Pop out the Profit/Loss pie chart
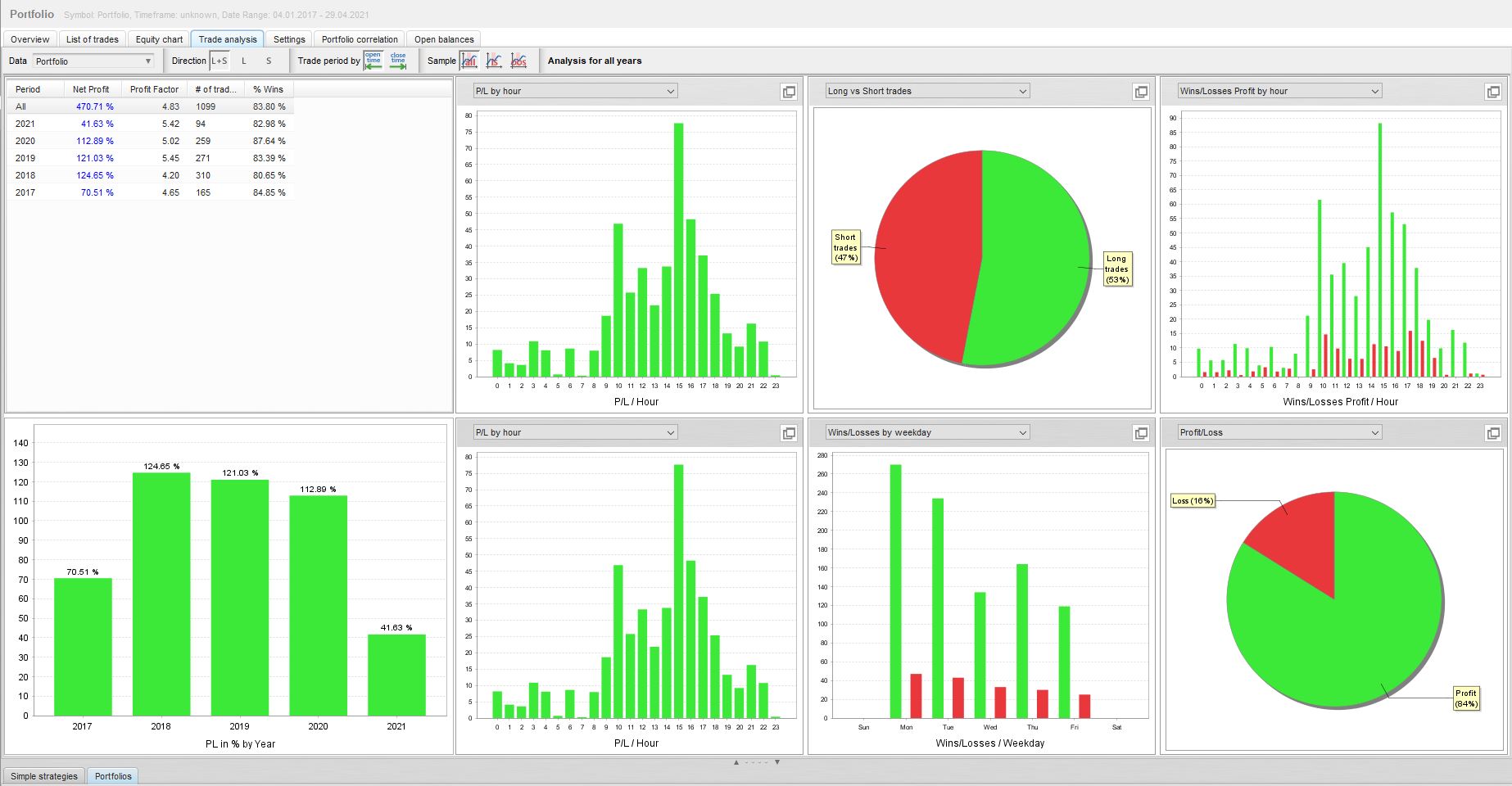Screen dimensions: 1512x786 (x=1493, y=433)
